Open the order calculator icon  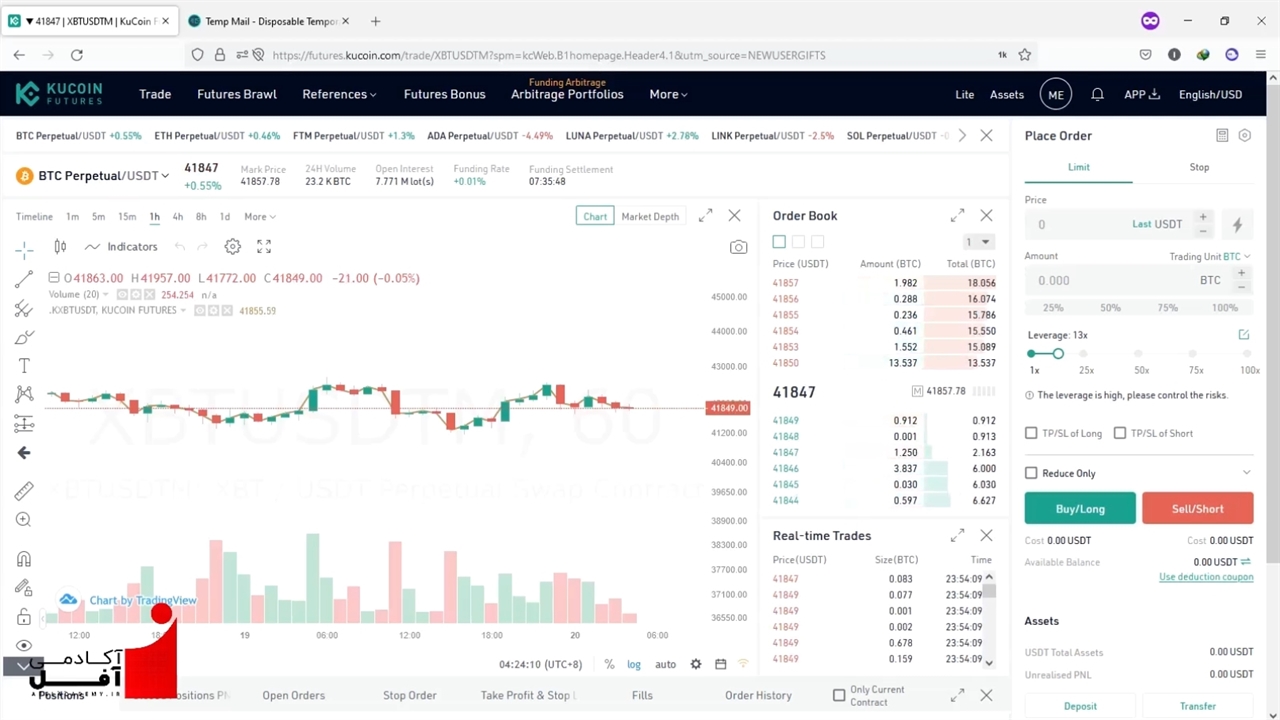(1222, 136)
